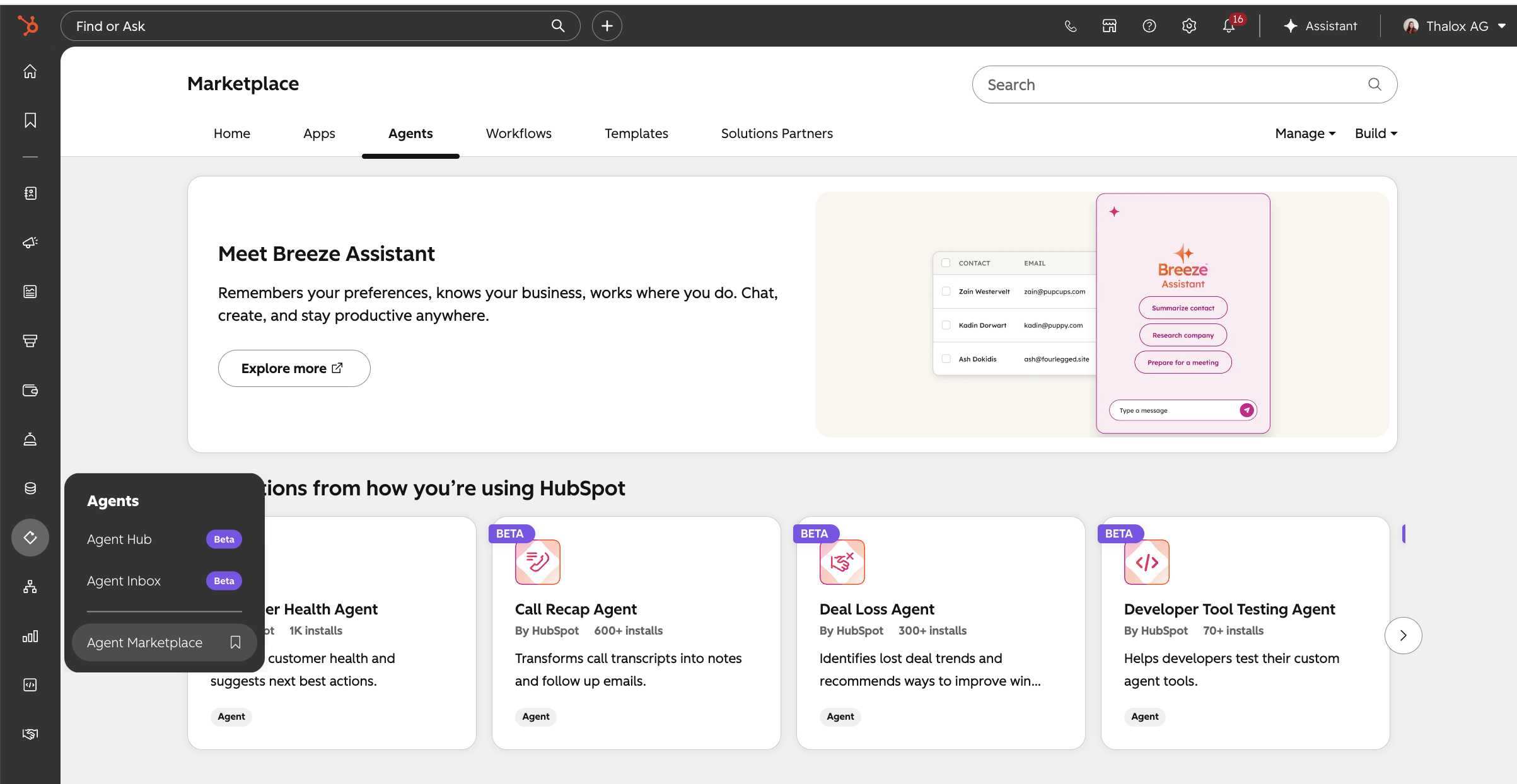The height and width of the screenshot is (784, 1517).
Task: Click the "300+ installs" text
Action: (x=933, y=631)
